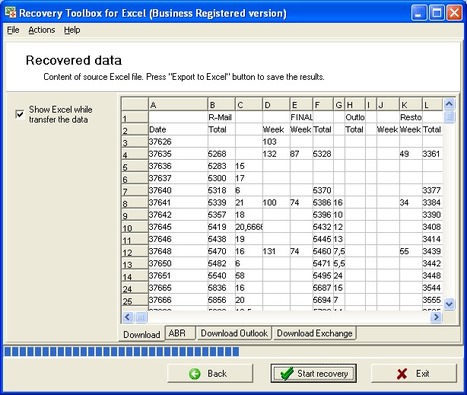
Task: Select row header 8
Action: [x=135, y=203]
